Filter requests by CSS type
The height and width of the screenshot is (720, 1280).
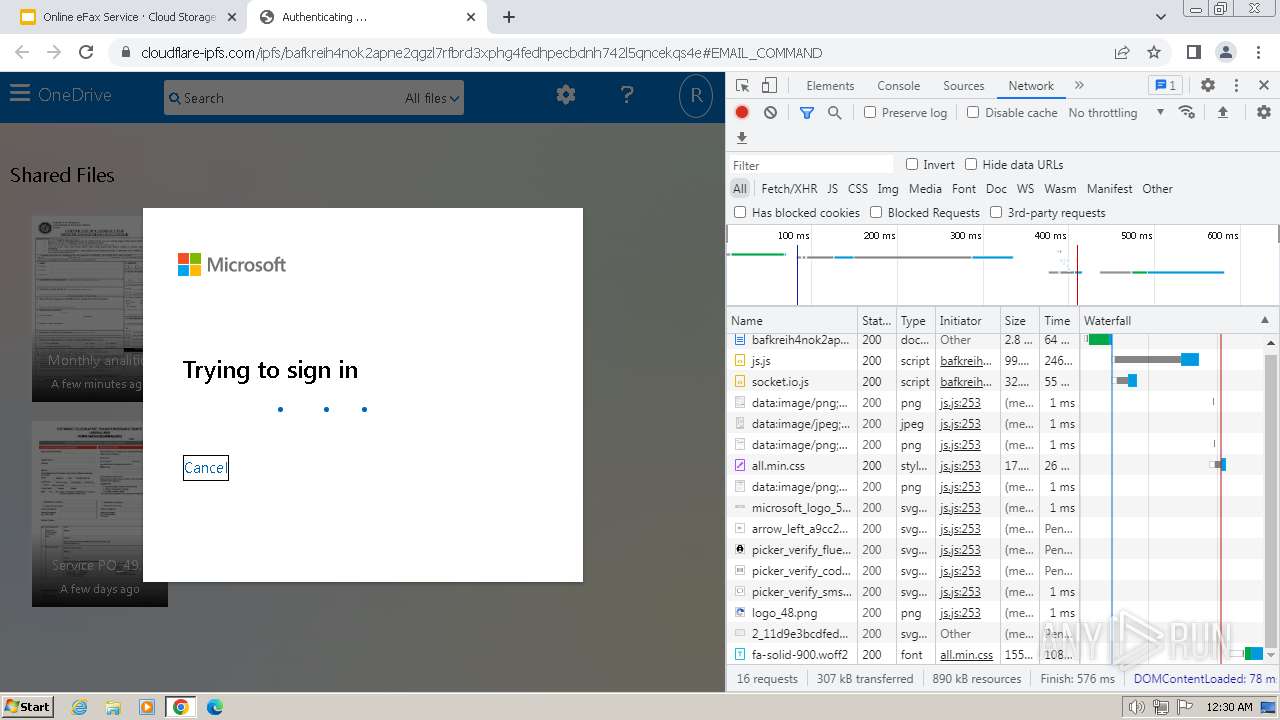(x=858, y=189)
